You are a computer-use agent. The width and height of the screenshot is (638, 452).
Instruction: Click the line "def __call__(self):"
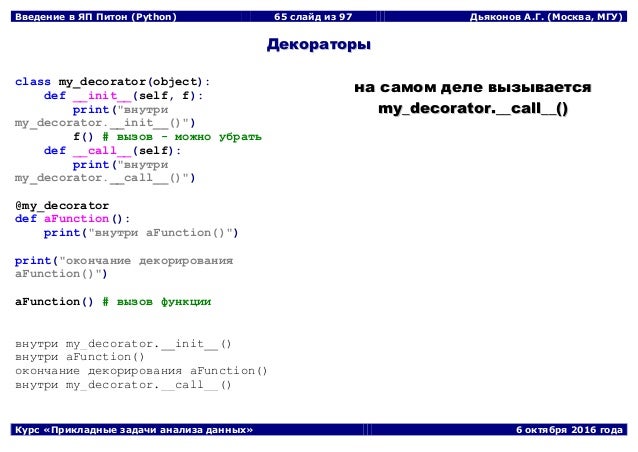pyautogui.click(x=112, y=151)
